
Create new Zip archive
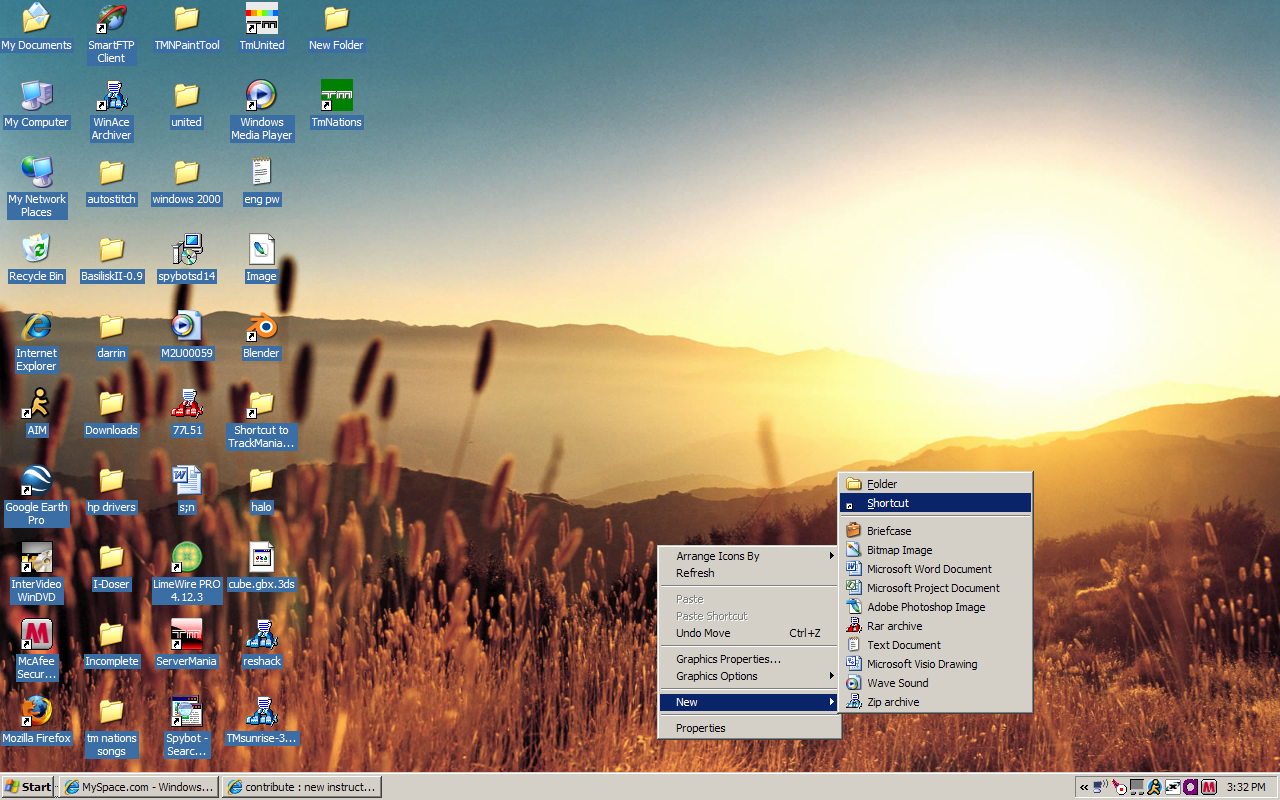pos(935,702)
